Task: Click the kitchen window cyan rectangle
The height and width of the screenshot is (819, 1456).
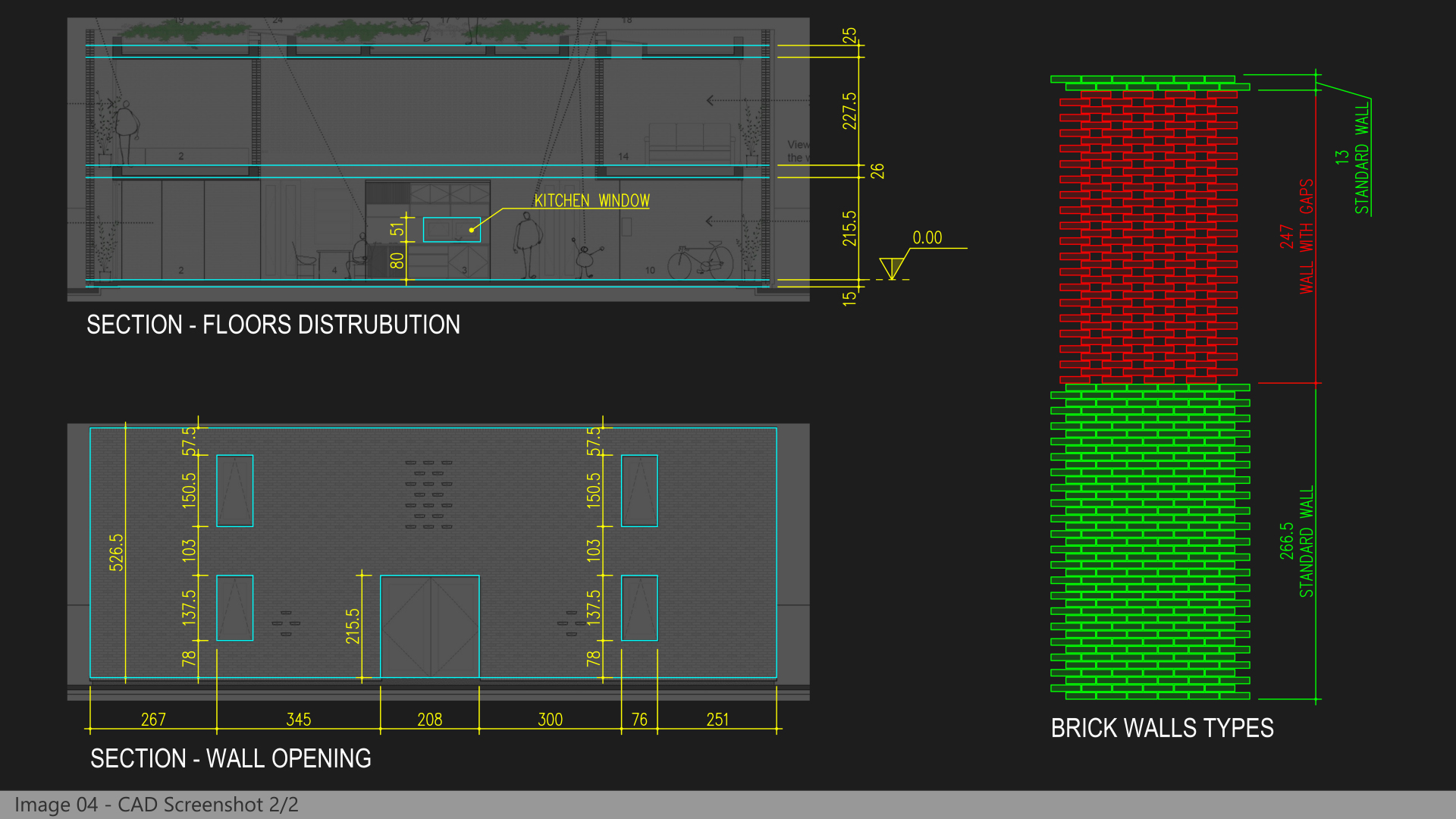Action: pyautogui.click(x=452, y=228)
